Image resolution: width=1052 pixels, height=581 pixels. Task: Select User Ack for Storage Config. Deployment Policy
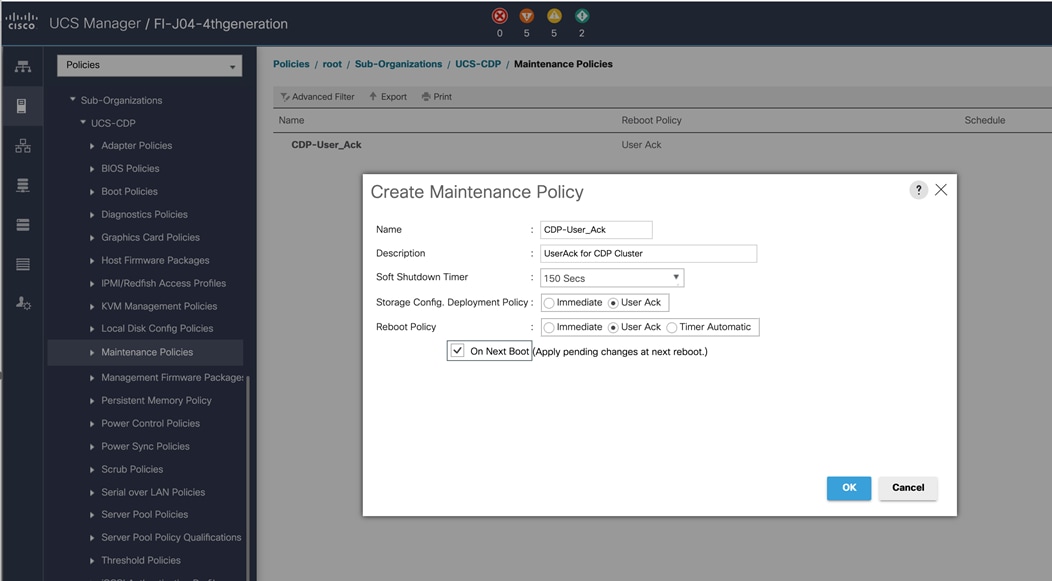[x=613, y=303]
